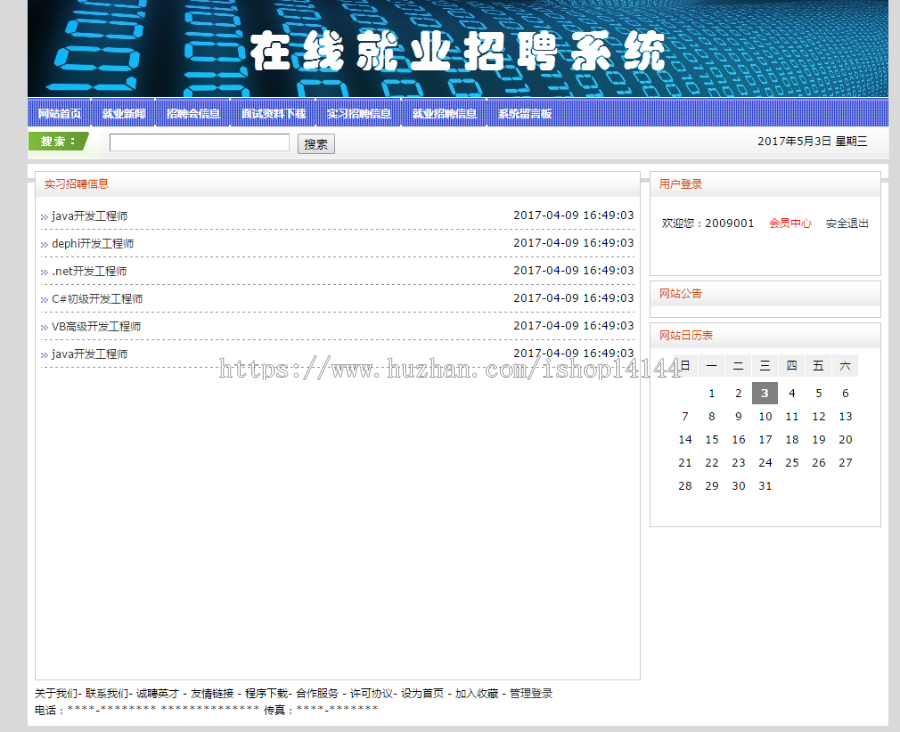
Task: Open the 关于我们 footer link
Action: (56, 694)
